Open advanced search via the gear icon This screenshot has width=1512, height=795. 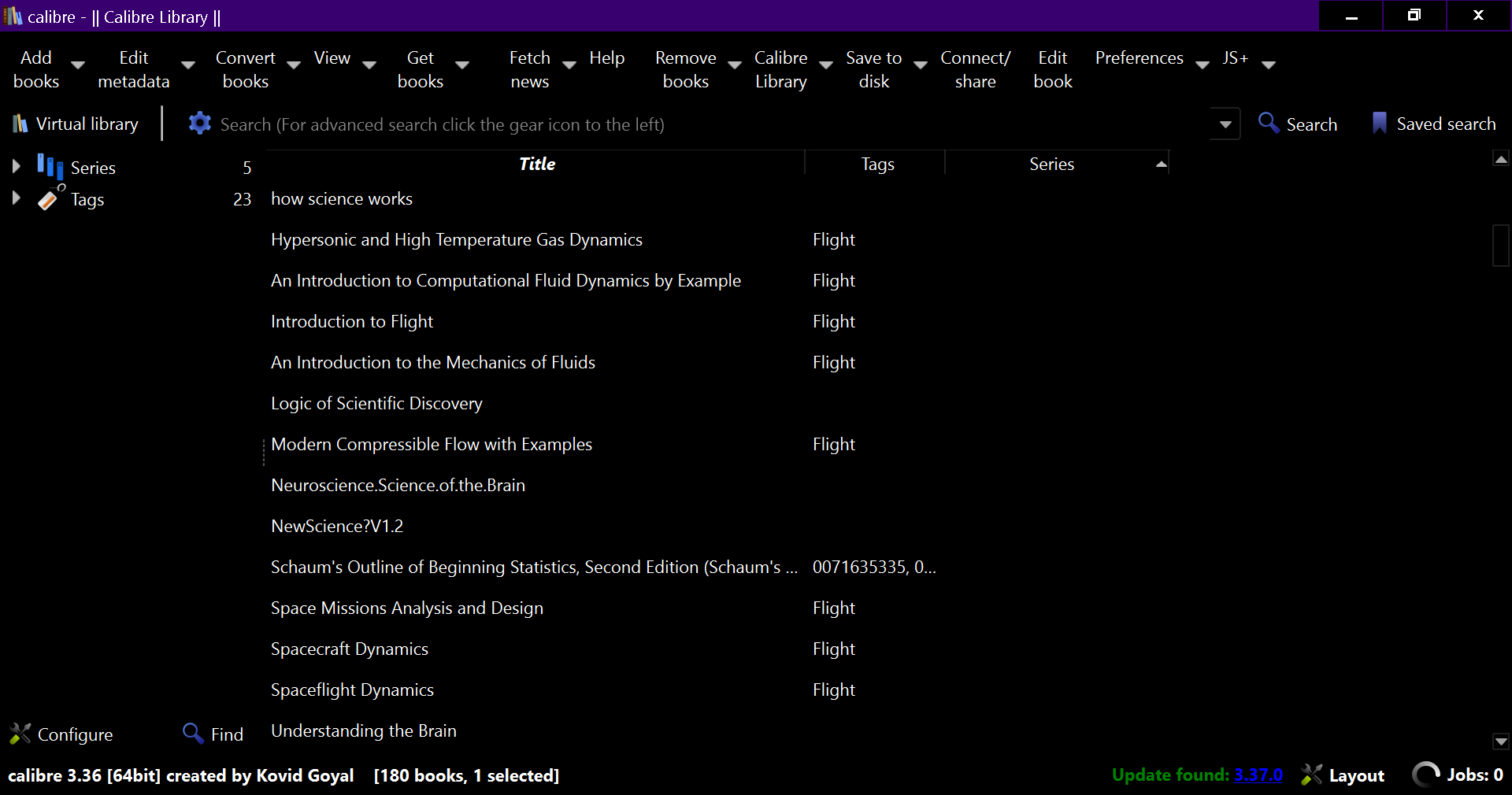tap(200, 124)
